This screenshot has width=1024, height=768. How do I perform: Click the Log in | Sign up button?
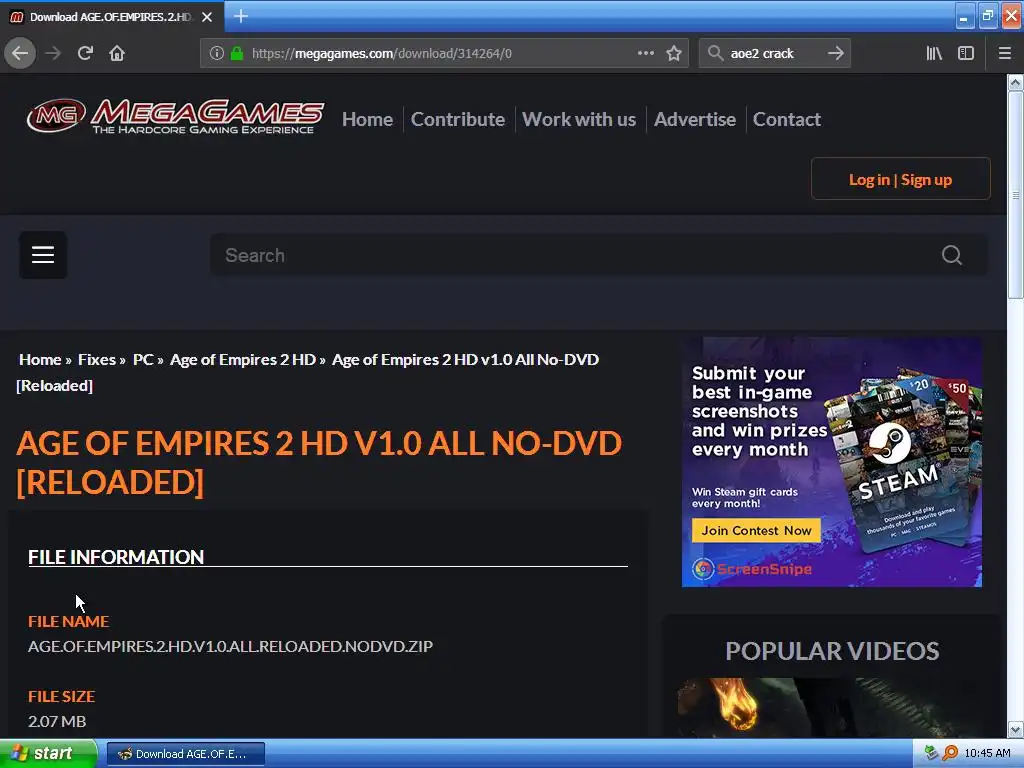tap(901, 179)
